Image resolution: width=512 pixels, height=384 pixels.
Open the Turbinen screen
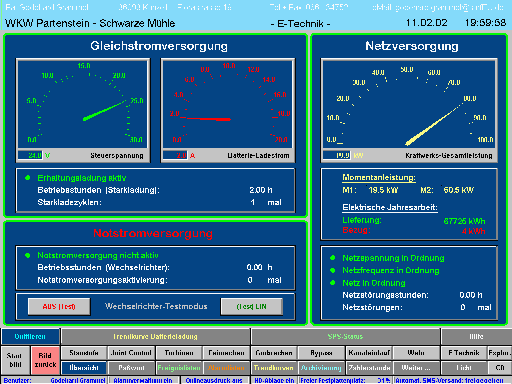click(179, 353)
